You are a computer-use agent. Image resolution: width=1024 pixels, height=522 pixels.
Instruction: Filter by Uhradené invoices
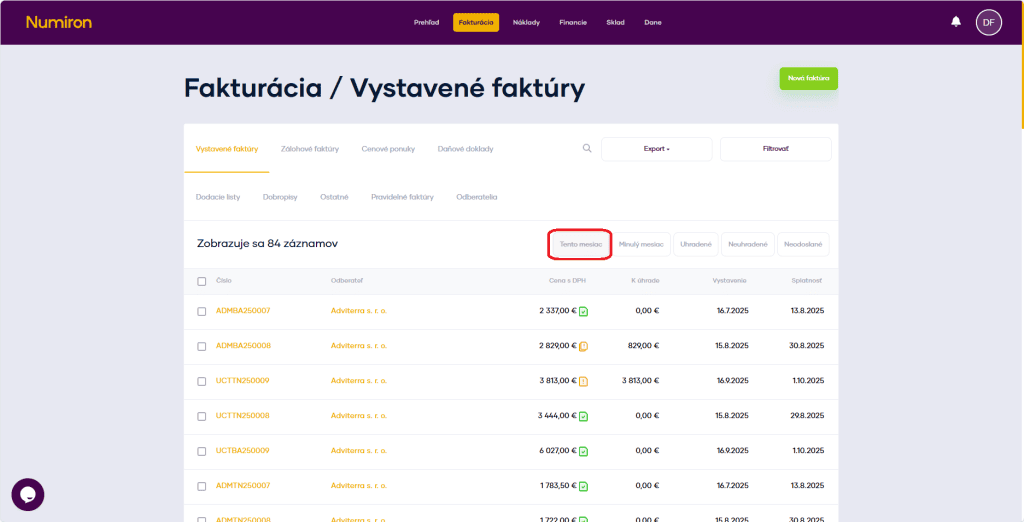click(696, 244)
